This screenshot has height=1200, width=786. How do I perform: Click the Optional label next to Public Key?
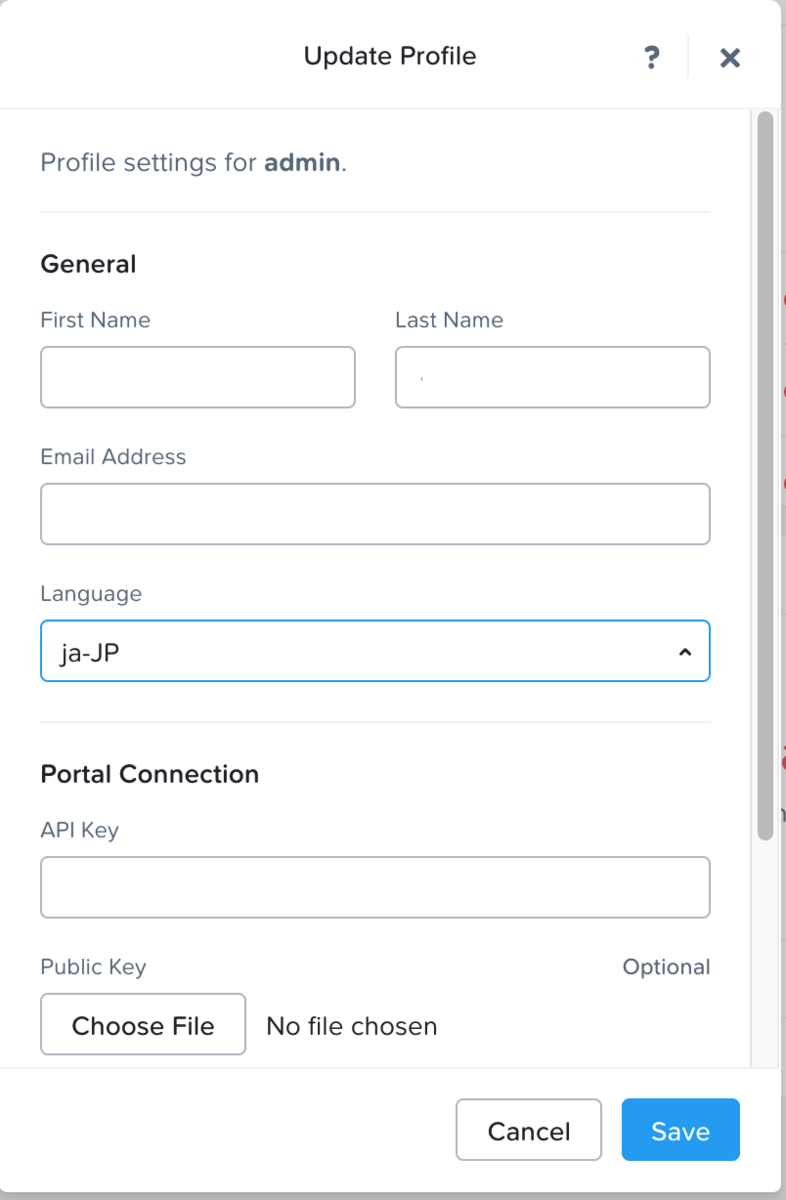pyautogui.click(x=666, y=966)
